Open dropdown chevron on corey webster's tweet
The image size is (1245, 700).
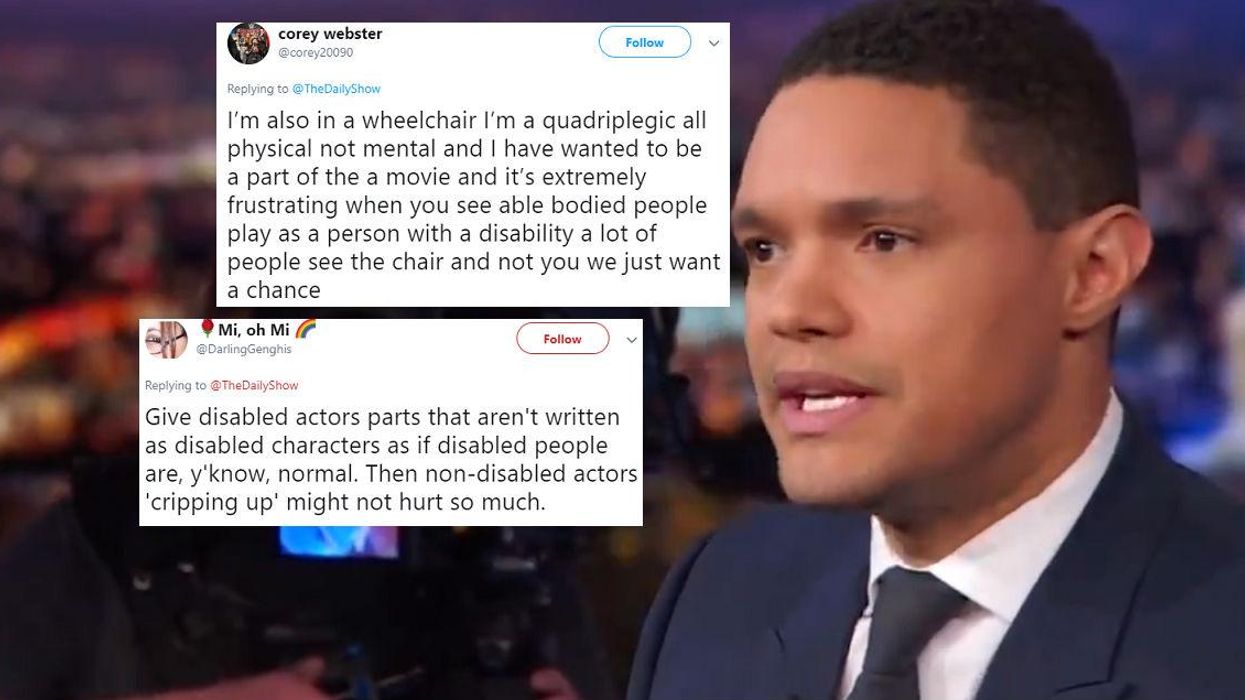715,44
